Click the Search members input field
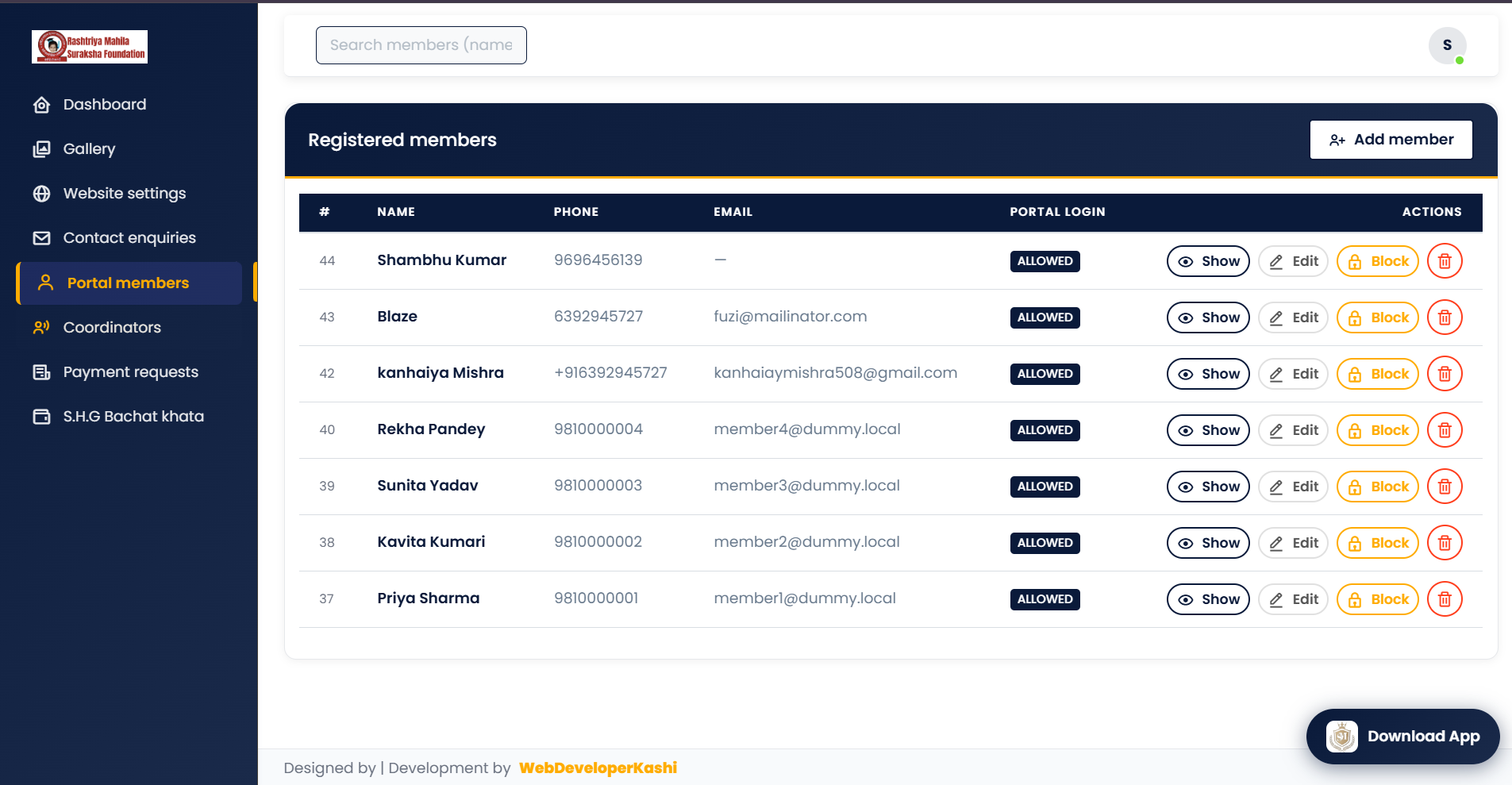Viewport: 1512px width, 785px height. [x=421, y=44]
